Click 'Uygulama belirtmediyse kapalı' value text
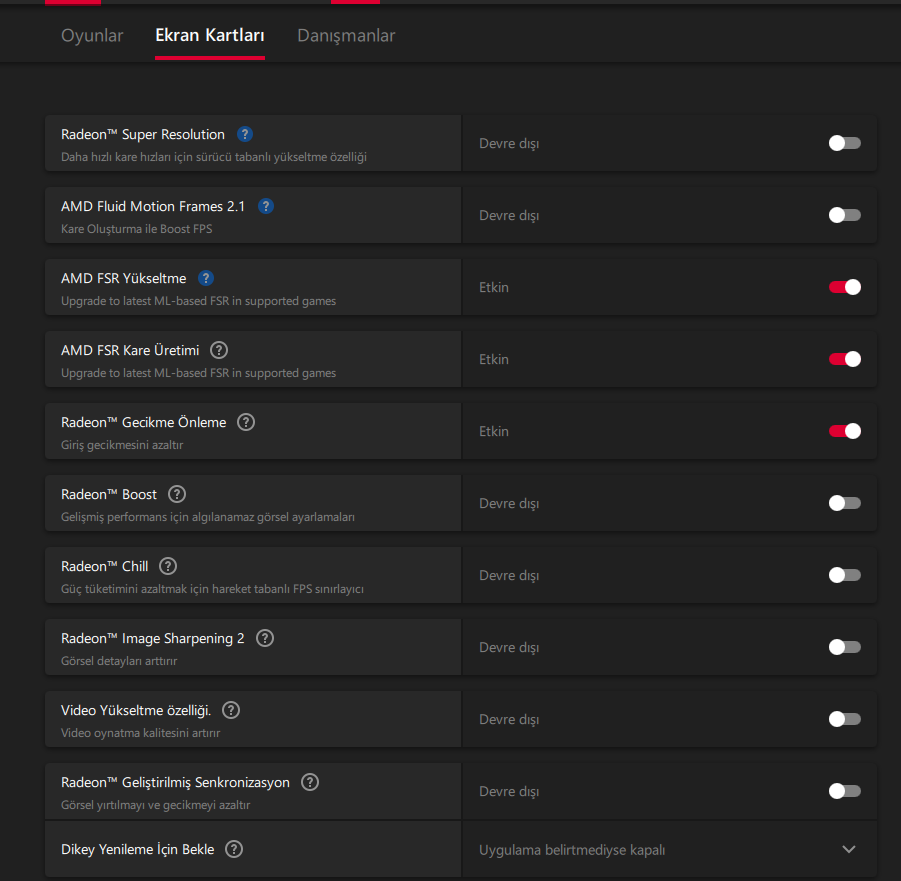Image resolution: width=901 pixels, height=881 pixels. coord(572,850)
